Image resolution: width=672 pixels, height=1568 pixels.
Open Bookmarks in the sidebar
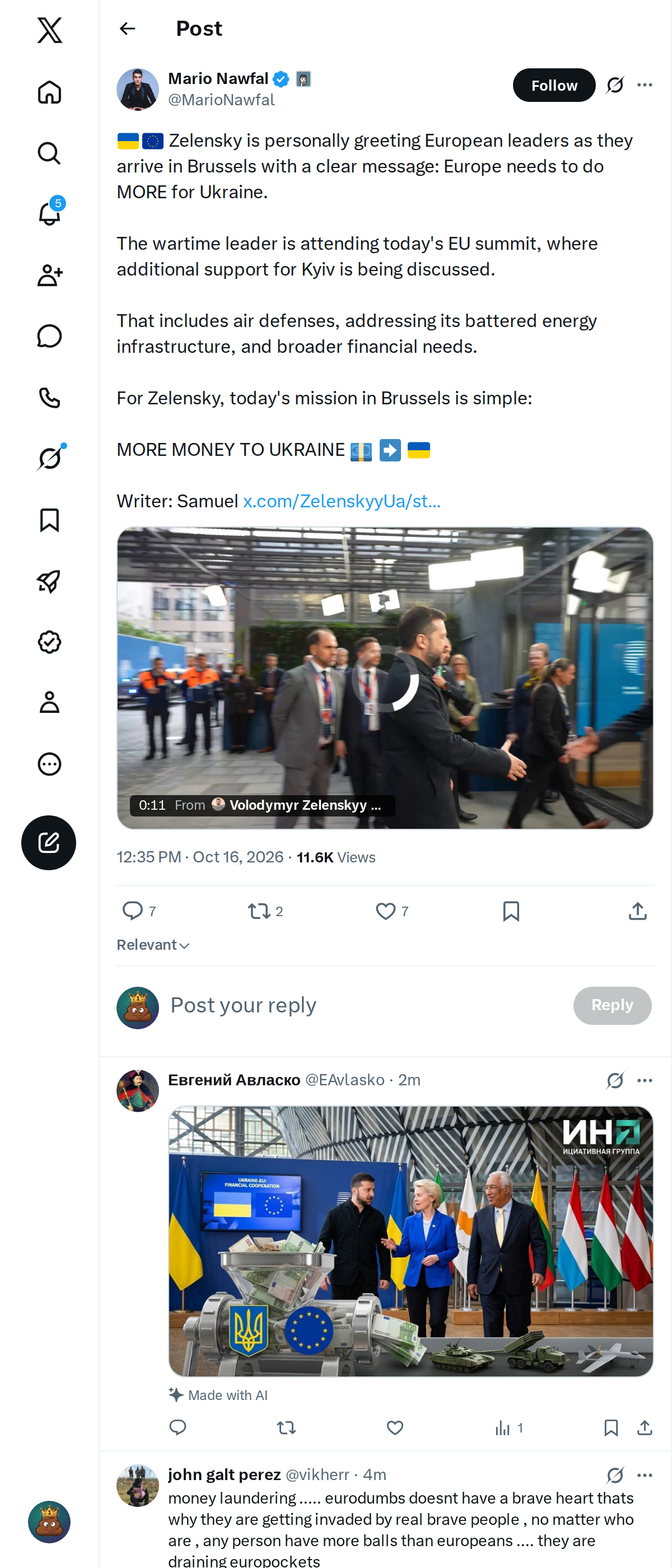point(49,520)
